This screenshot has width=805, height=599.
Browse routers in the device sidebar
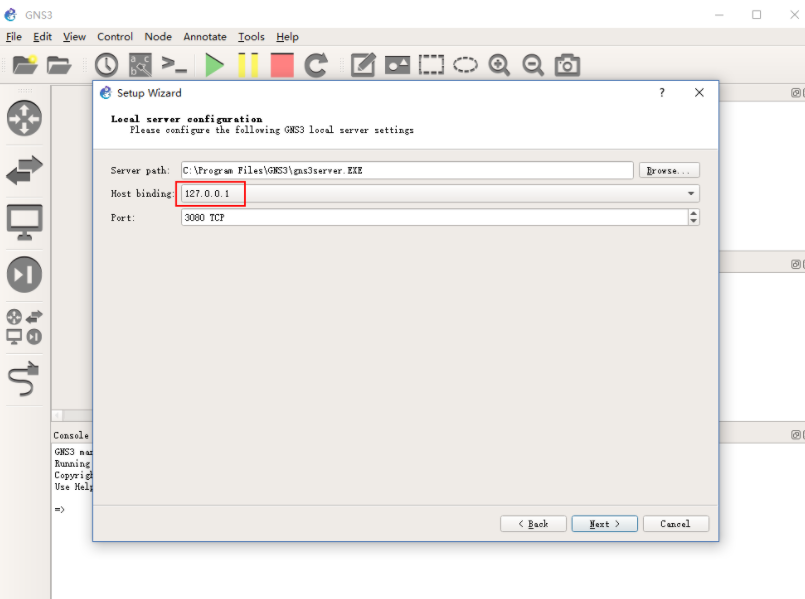24,118
